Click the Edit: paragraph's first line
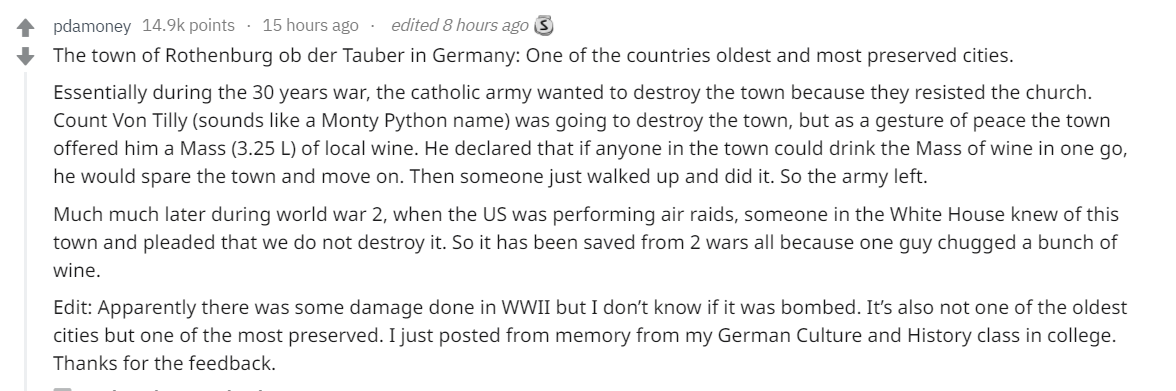 [590, 308]
